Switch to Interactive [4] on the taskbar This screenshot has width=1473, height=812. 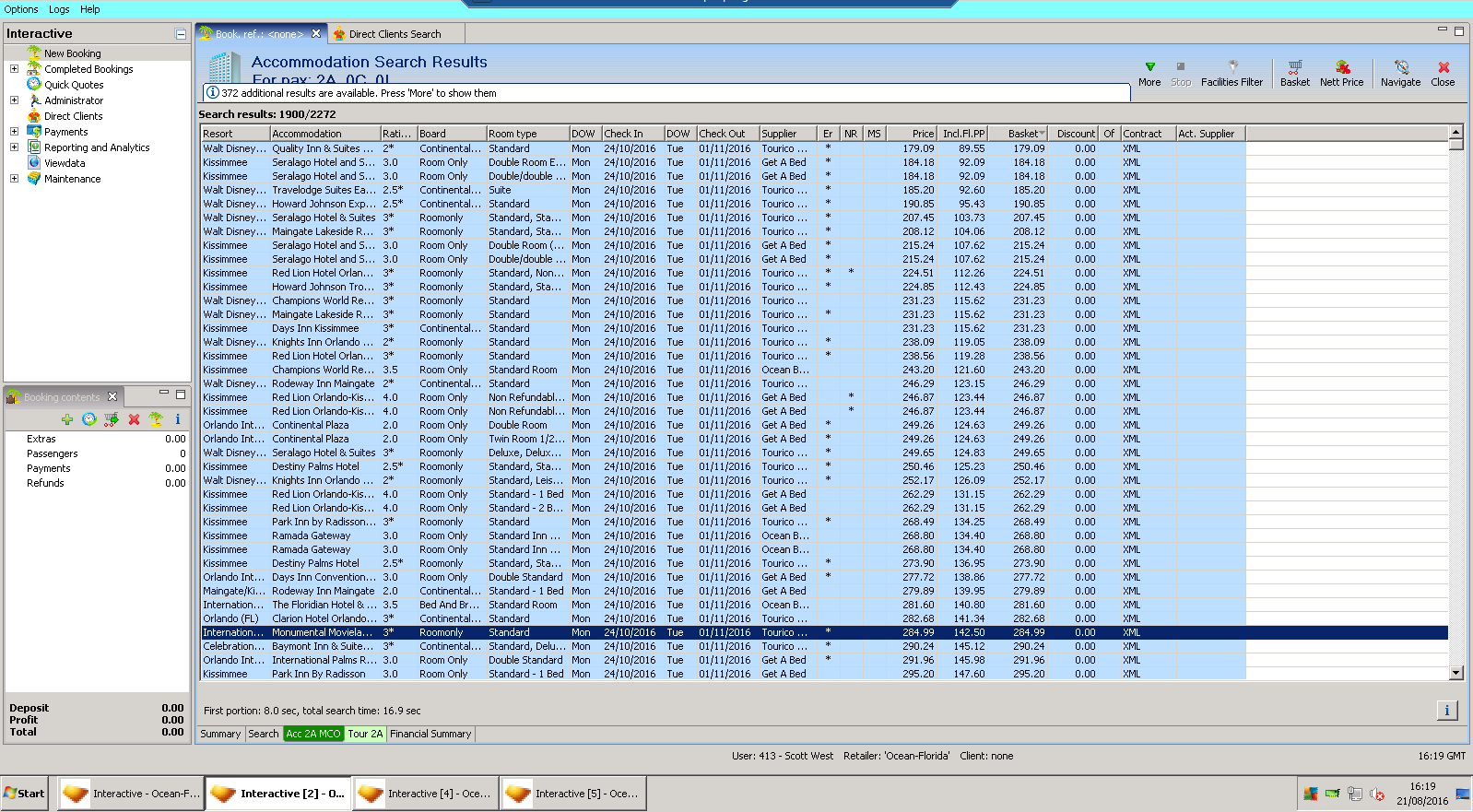click(425, 794)
